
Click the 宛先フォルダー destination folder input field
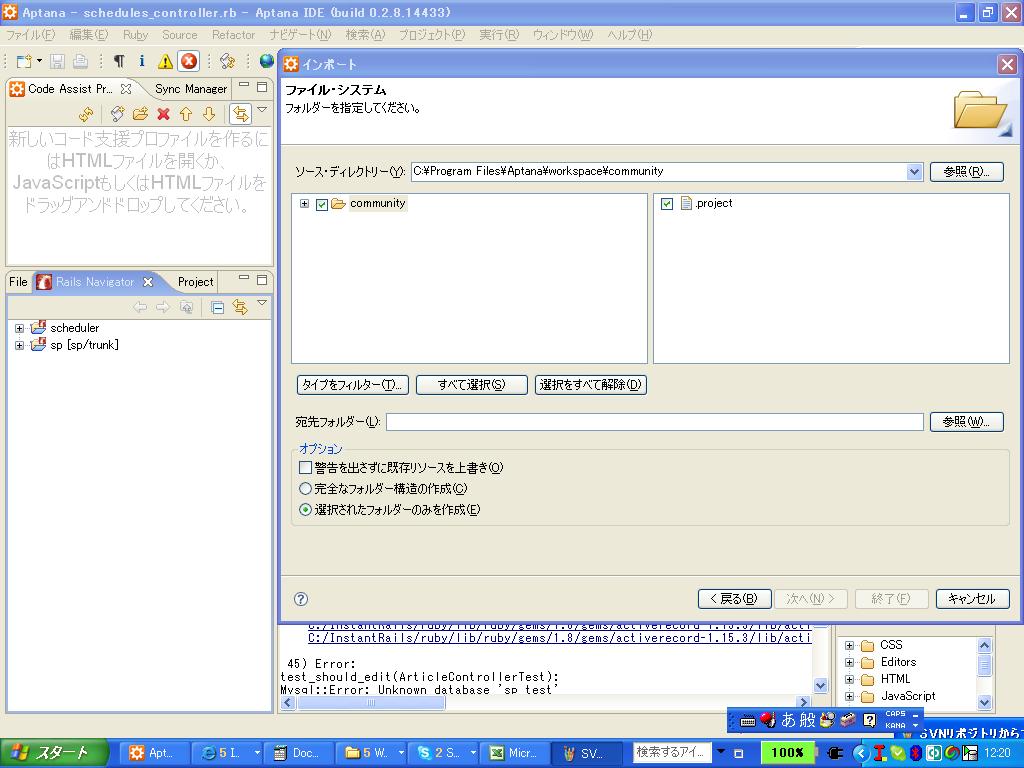654,422
